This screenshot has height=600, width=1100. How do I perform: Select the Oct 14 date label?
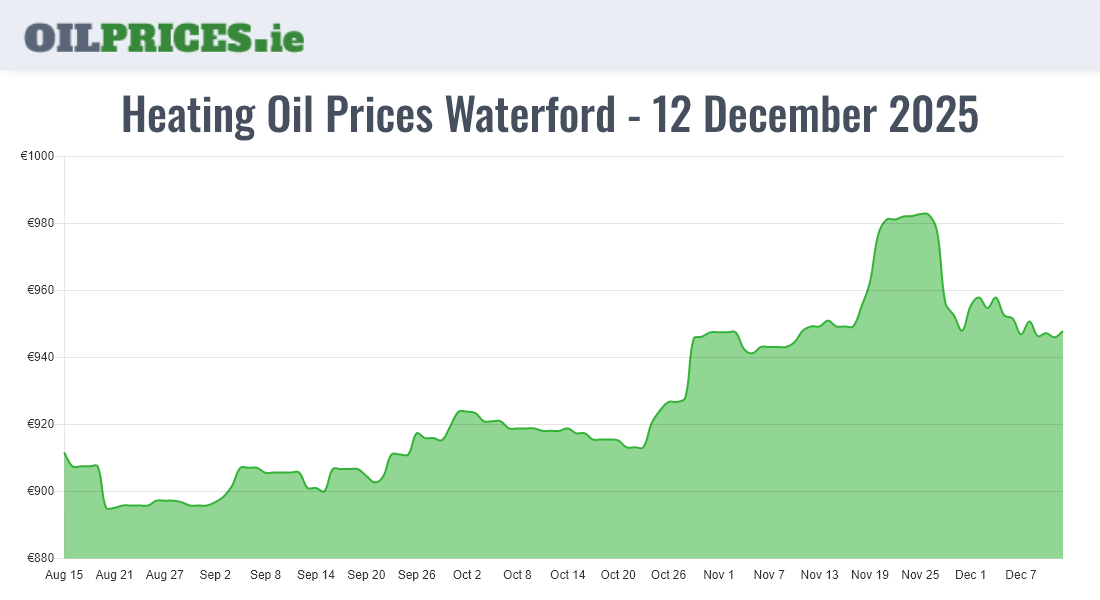(568, 575)
